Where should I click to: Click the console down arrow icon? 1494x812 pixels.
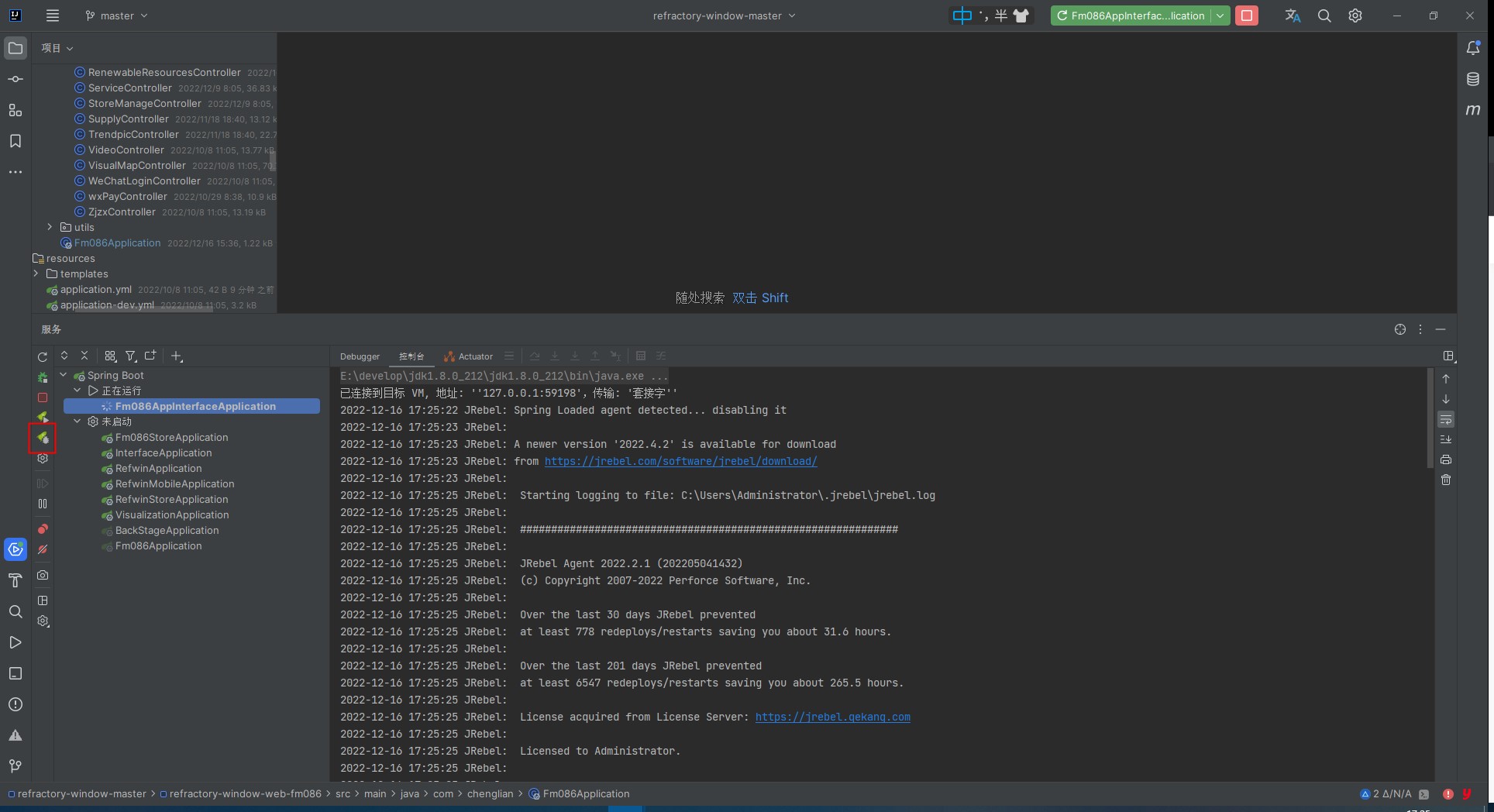(1446, 399)
